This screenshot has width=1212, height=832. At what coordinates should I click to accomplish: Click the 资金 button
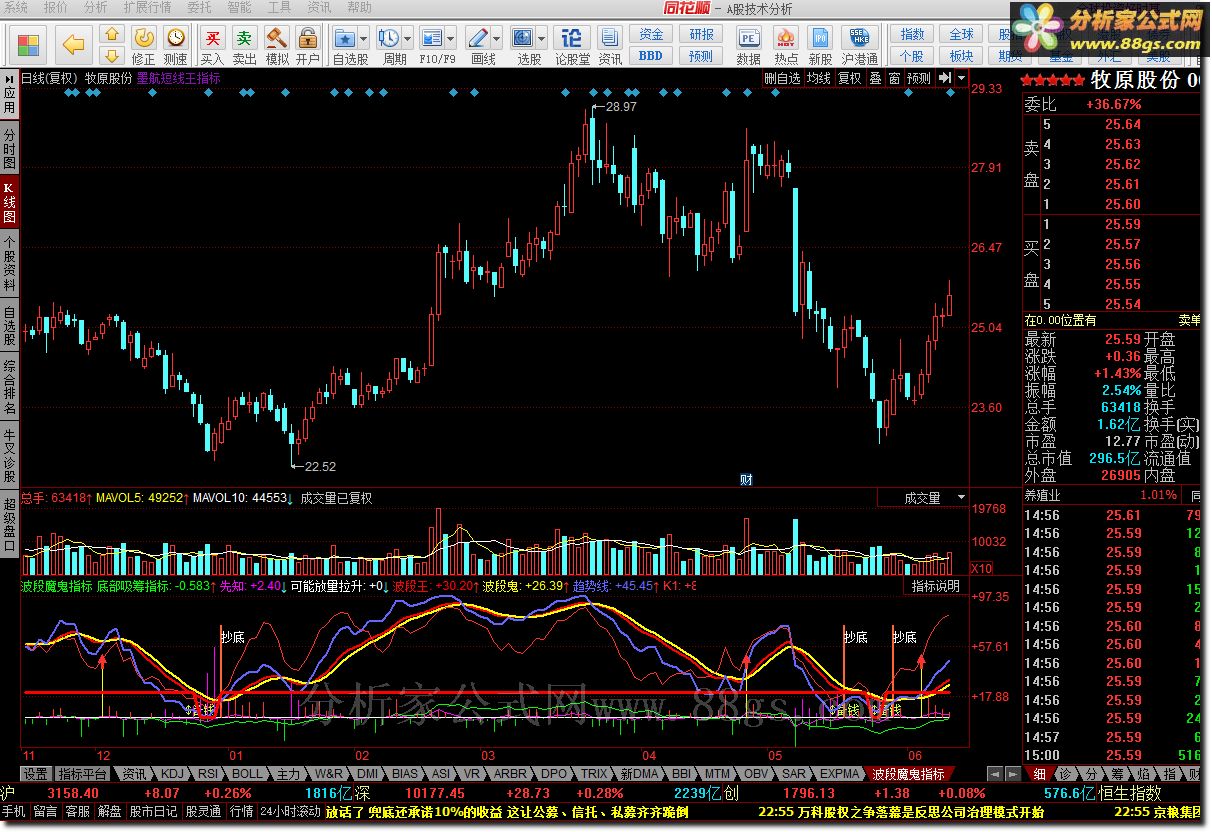pyautogui.click(x=651, y=35)
